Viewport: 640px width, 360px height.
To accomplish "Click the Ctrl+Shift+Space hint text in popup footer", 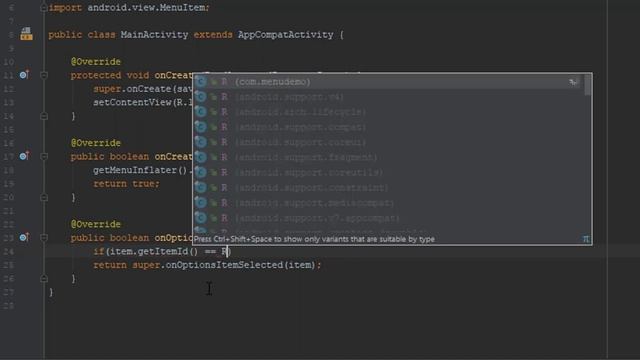I will tap(314, 239).
